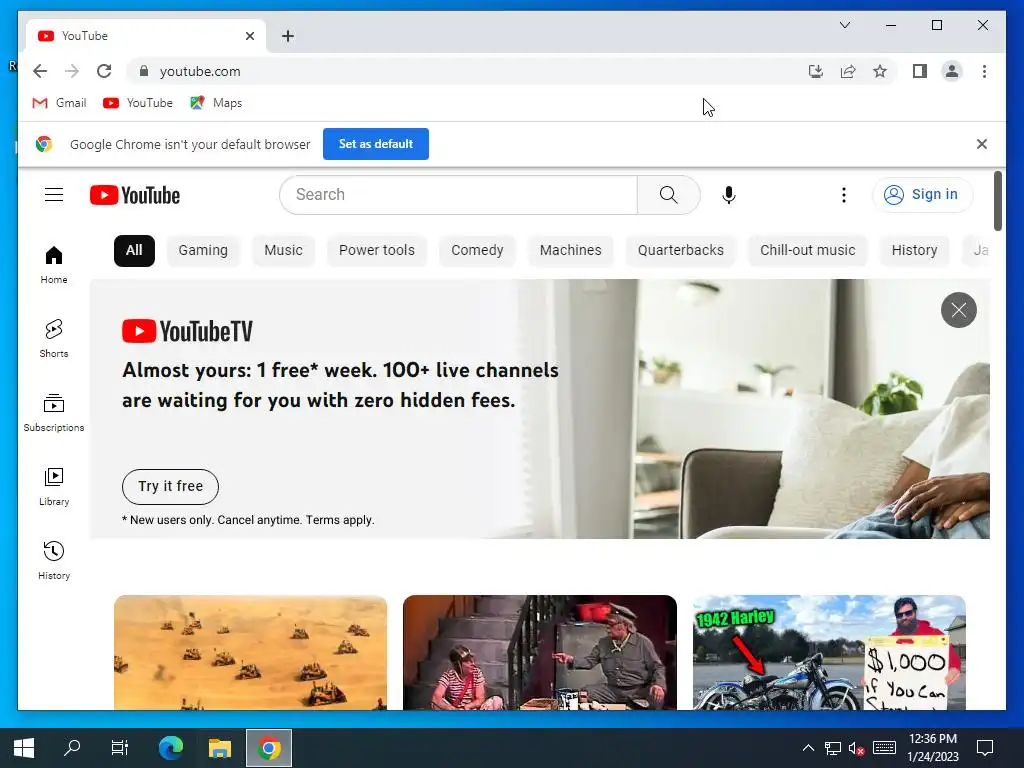Close the default browser notification bar
The image size is (1024, 768).
point(981,144)
